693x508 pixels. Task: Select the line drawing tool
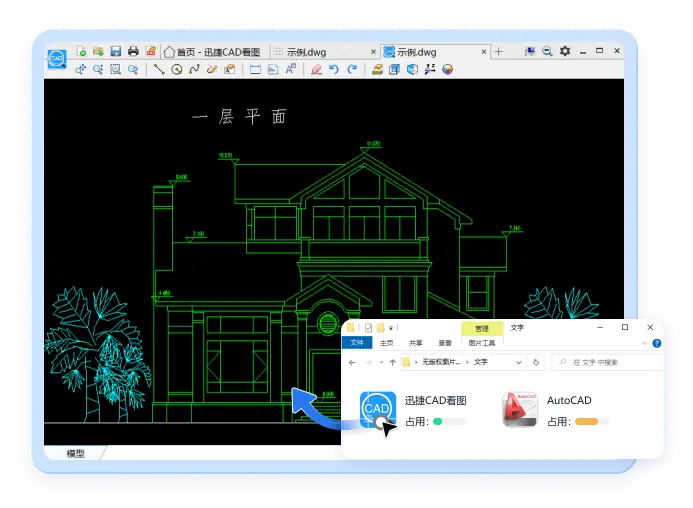click(159, 69)
